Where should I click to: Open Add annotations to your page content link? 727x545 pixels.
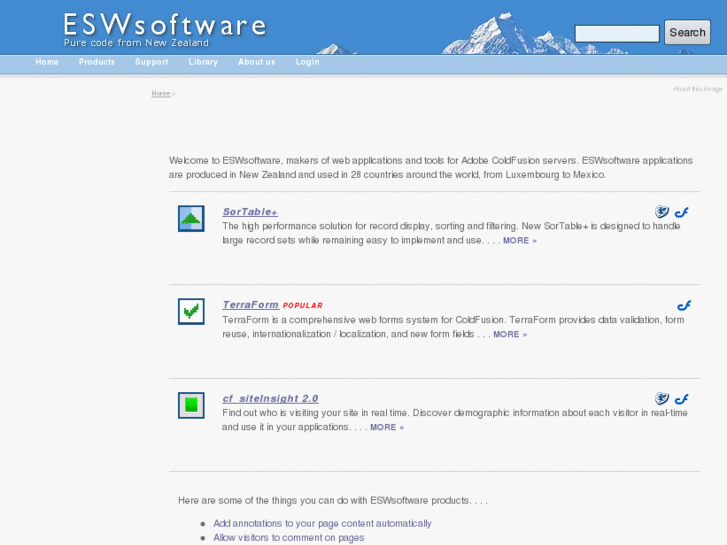tap(322, 523)
